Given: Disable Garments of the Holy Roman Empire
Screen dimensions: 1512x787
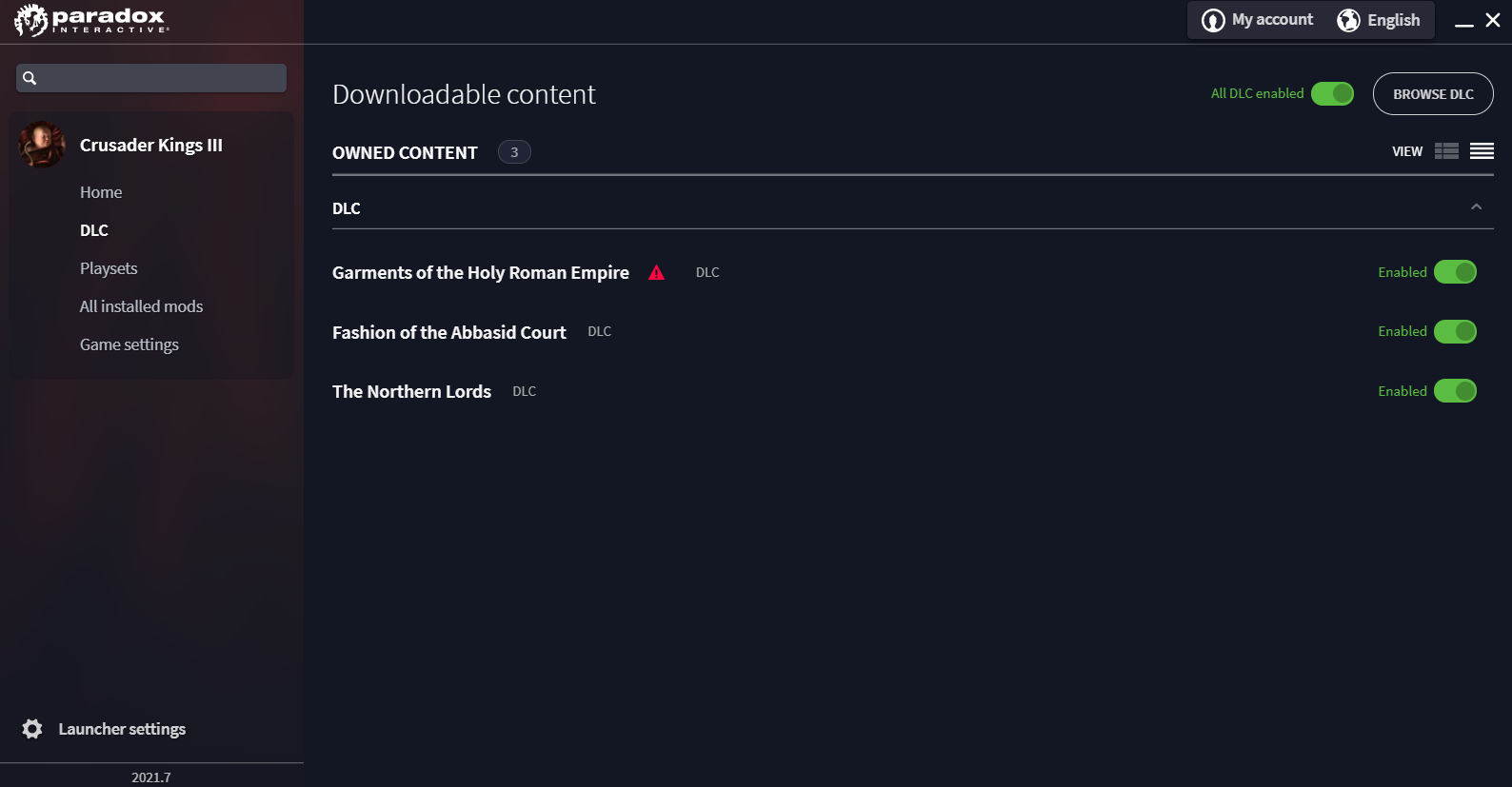Looking at the screenshot, I should [x=1455, y=272].
